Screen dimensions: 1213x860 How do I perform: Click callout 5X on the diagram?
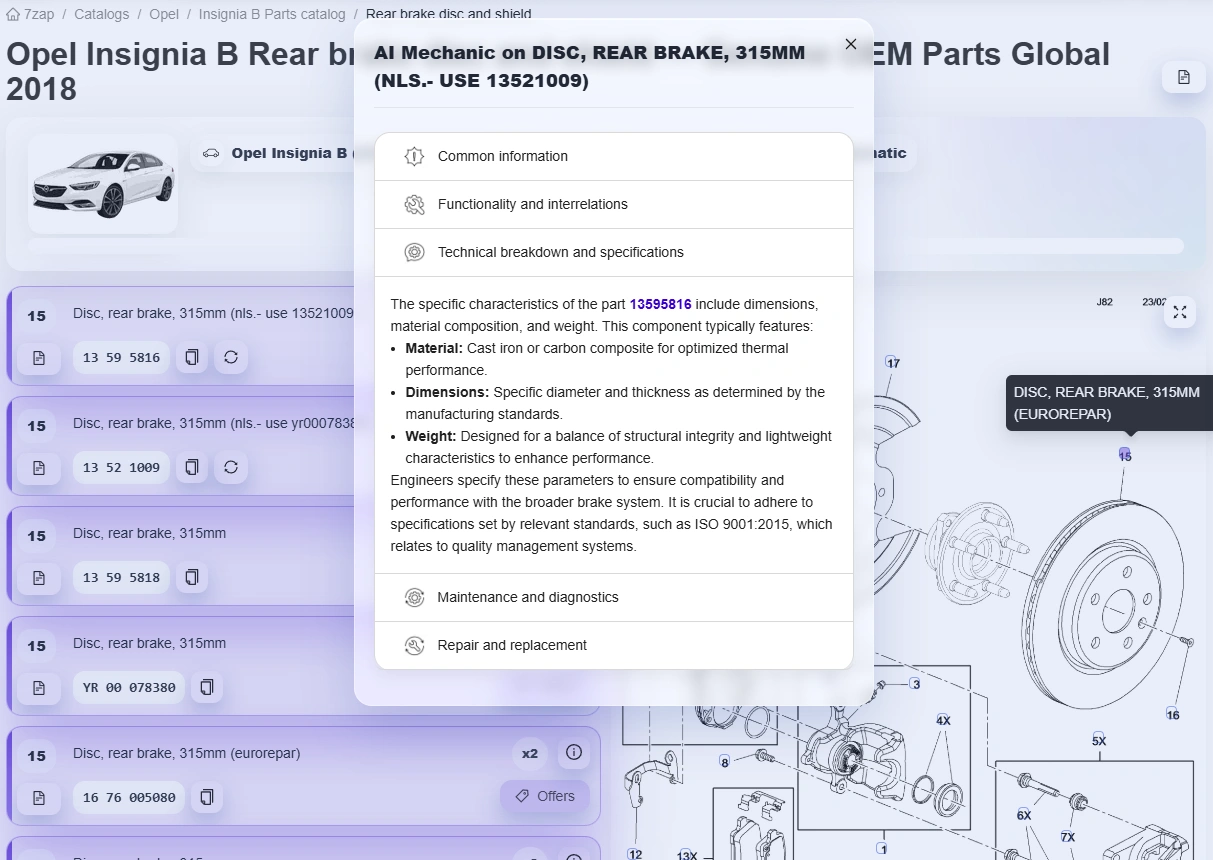coord(1099,741)
